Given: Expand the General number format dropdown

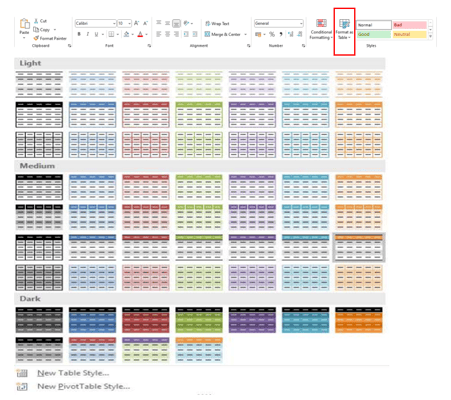Looking at the screenshot, I should tap(301, 23).
